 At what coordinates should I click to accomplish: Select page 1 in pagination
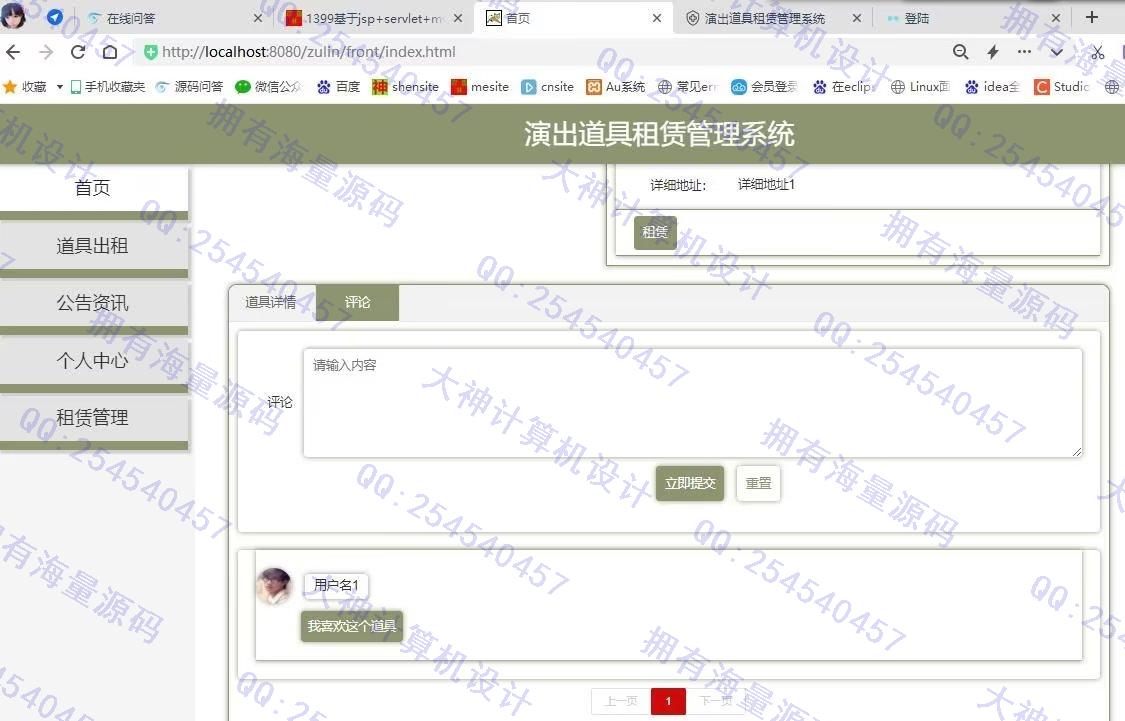tap(668, 701)
